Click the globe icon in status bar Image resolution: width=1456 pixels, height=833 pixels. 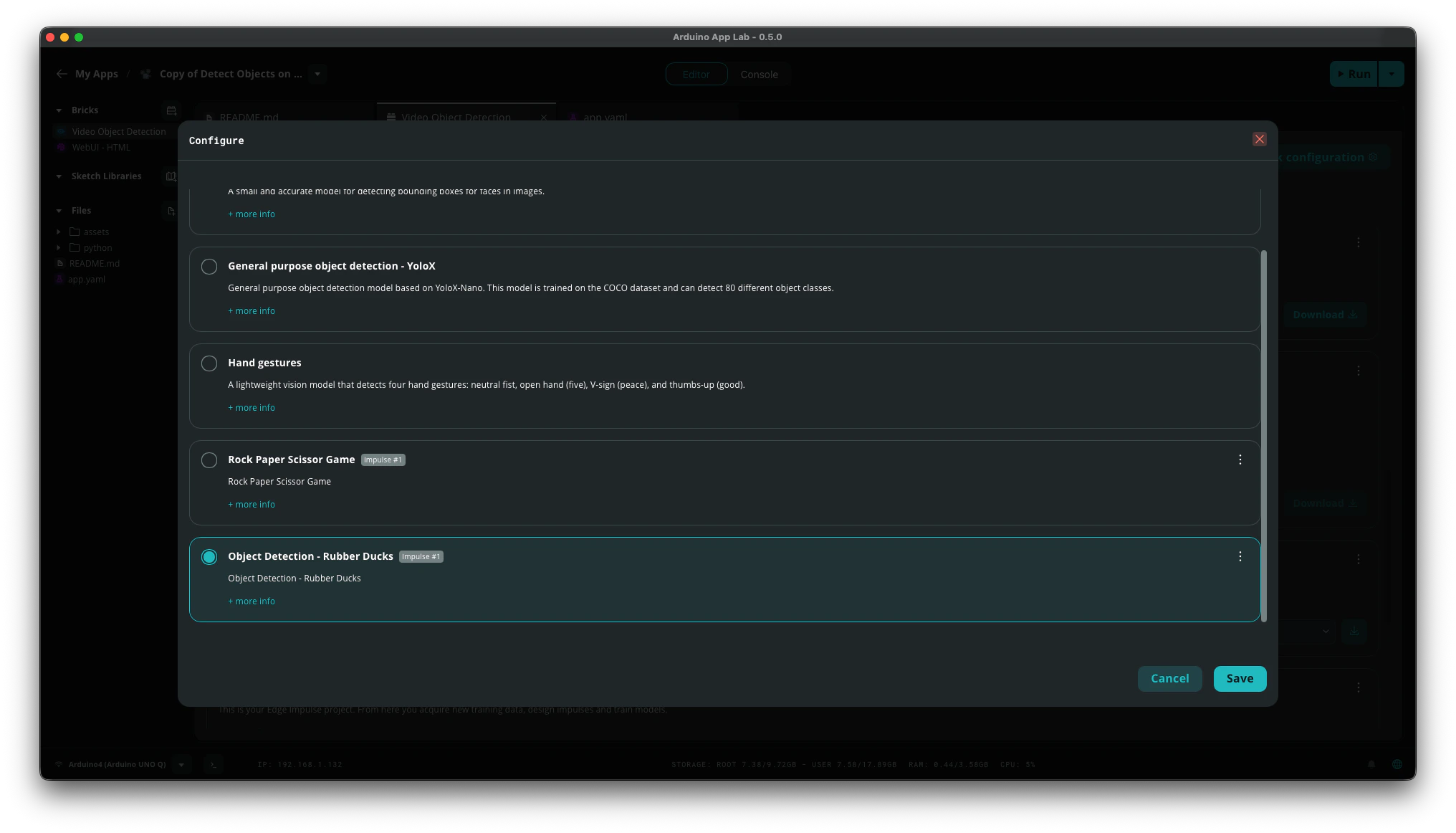click(1397, 764)
